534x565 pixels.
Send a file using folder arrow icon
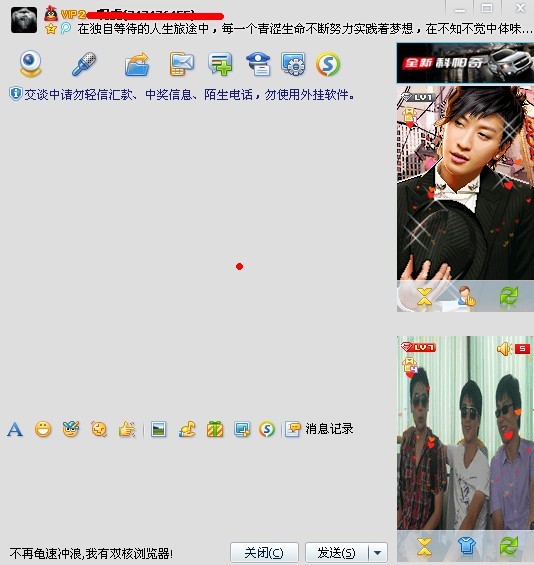137,64
